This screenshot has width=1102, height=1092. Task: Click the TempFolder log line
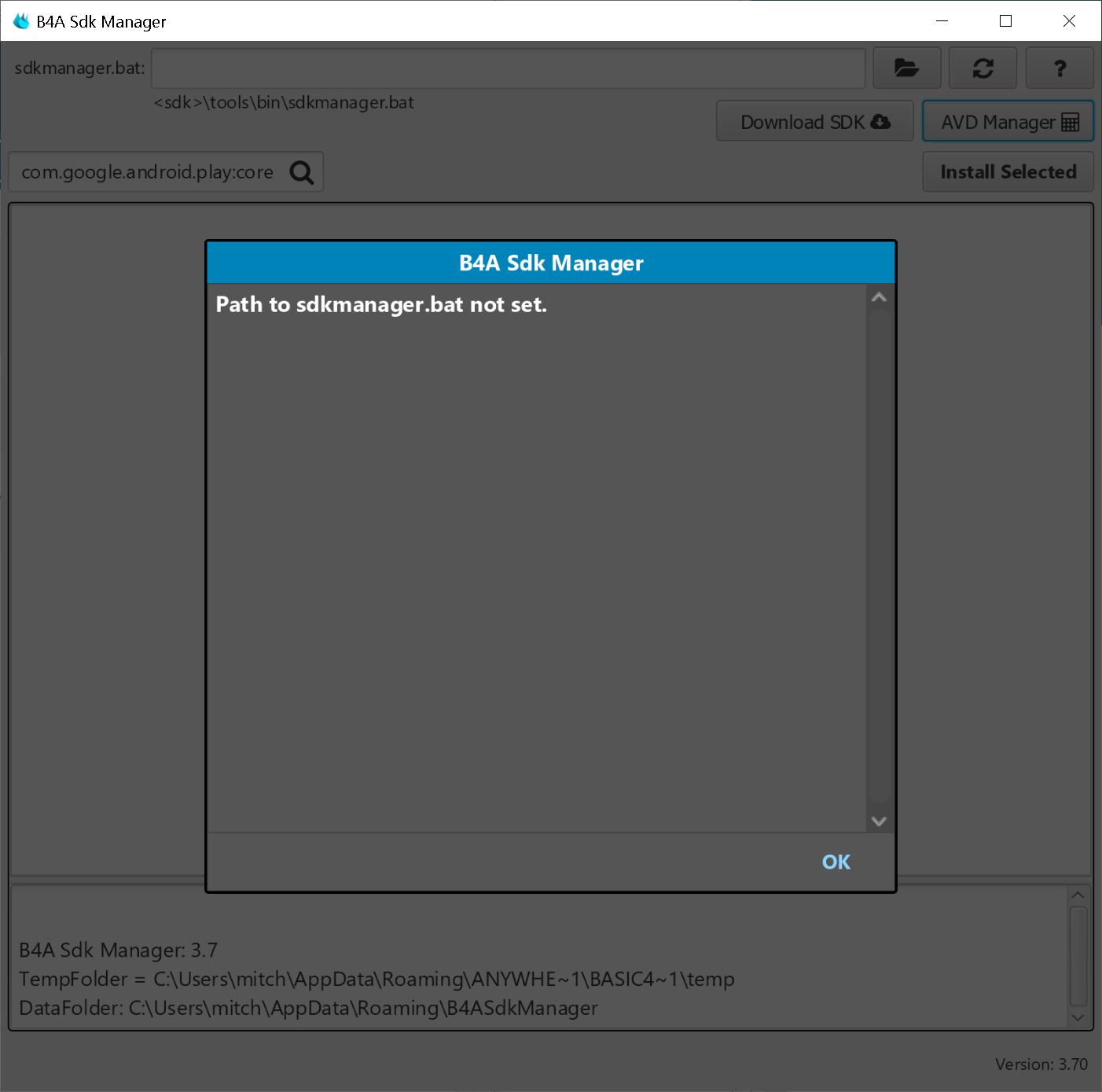(377, 980)
